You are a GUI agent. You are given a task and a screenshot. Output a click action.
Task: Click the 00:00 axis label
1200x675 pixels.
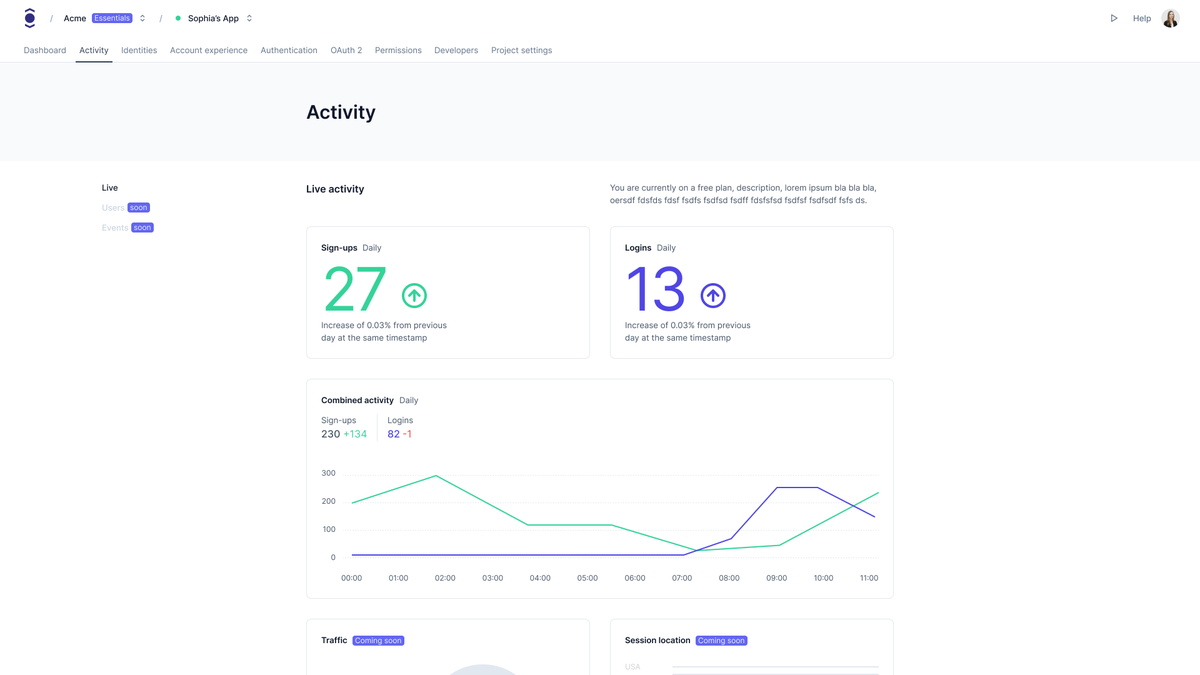[x=351, y=578]
